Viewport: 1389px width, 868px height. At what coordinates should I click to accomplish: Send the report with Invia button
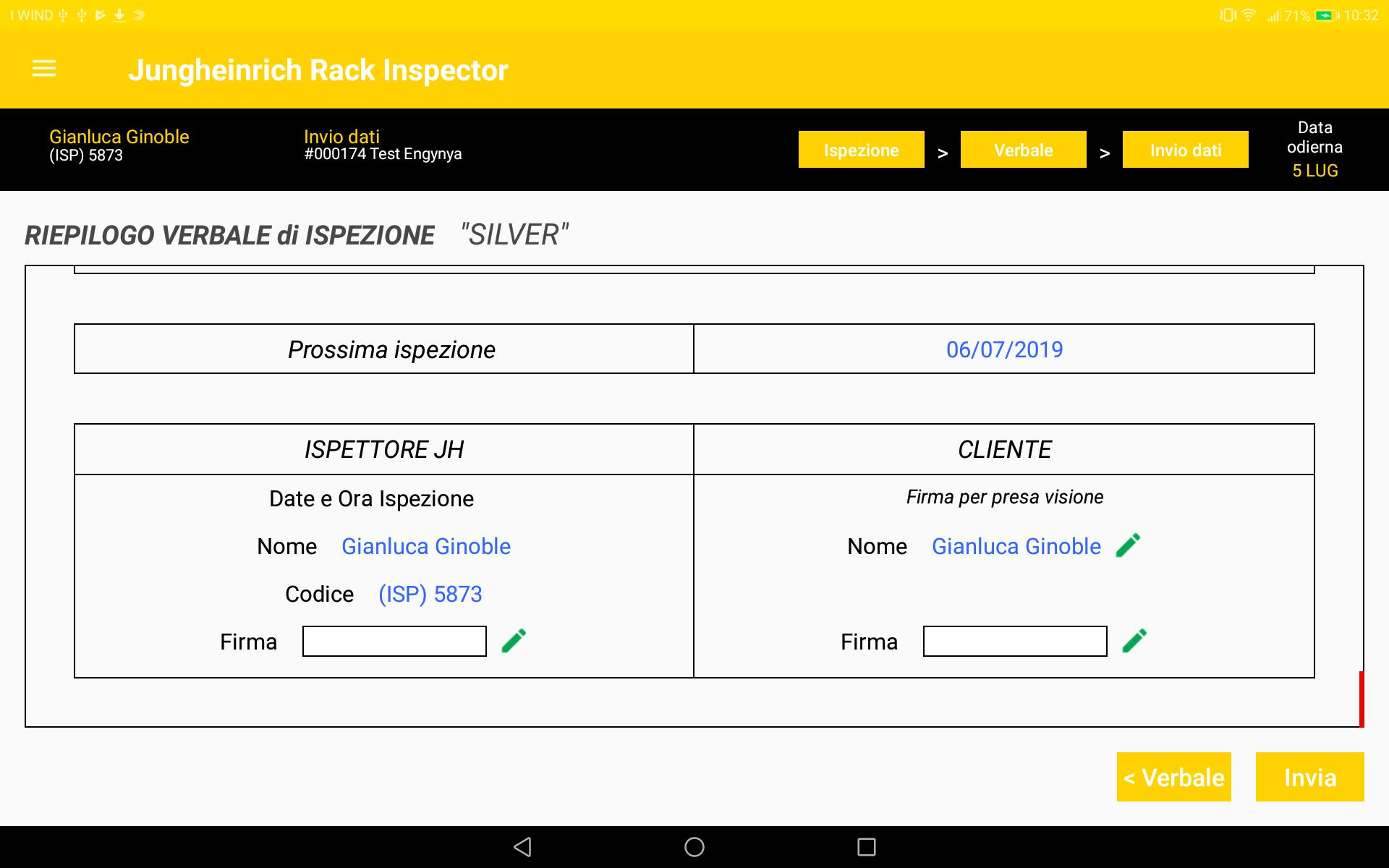pos(1310,777)
